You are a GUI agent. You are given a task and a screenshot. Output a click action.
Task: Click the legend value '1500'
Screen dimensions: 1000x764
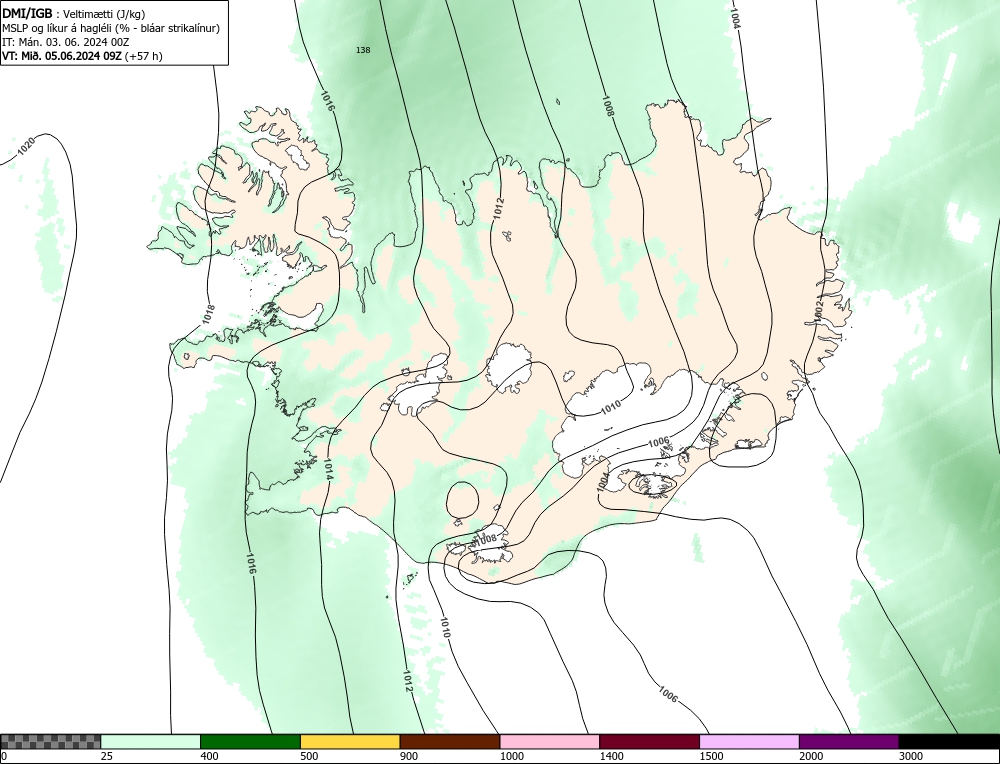(712, 756)
